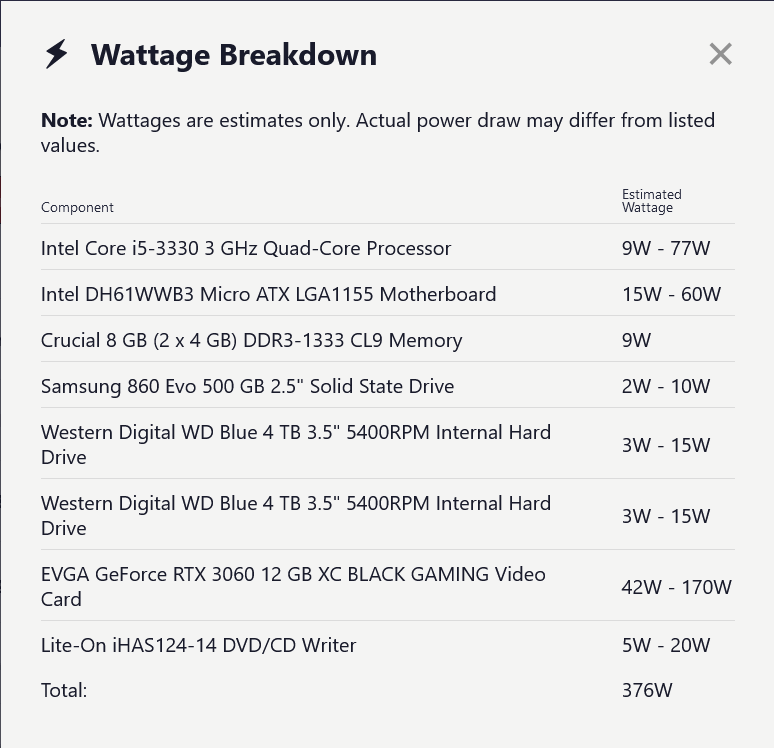Select the Intel Core i5-3330 processor row
This screenshot has height=748, width=774.
tap(246, 248)
